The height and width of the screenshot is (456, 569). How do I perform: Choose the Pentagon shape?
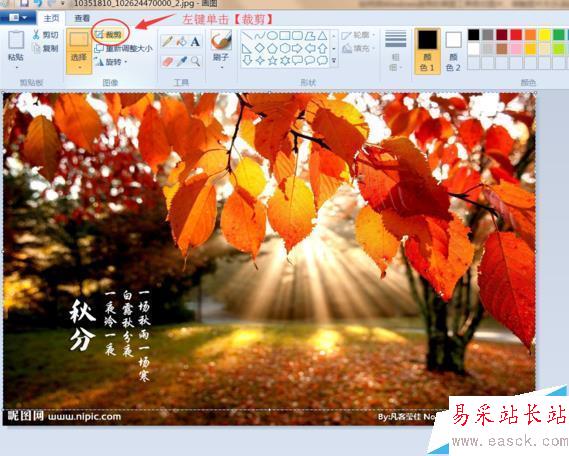pyautogui.click(x=272, y=48)
